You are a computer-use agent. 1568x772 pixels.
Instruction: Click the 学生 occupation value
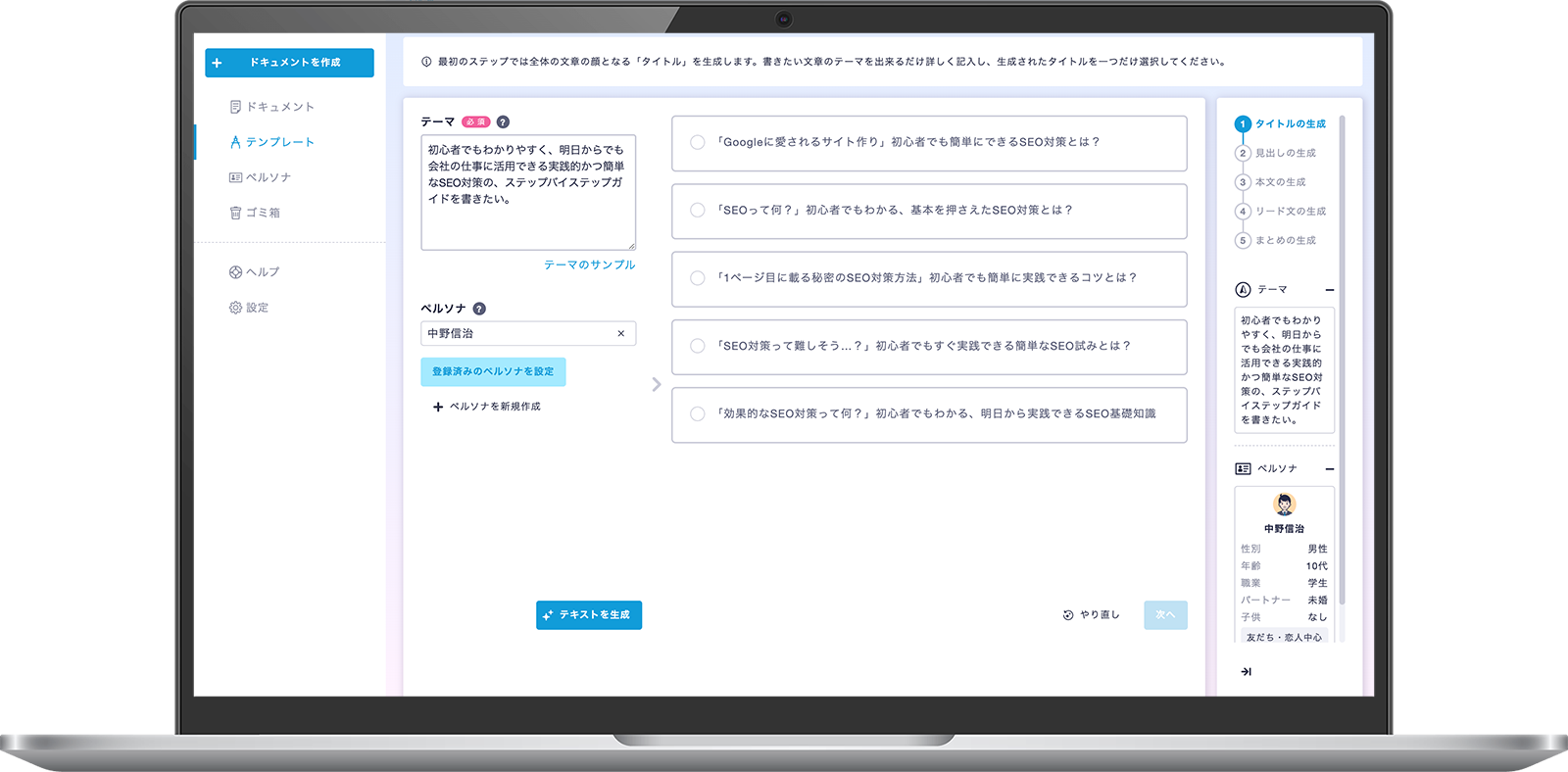[1317, 583]
